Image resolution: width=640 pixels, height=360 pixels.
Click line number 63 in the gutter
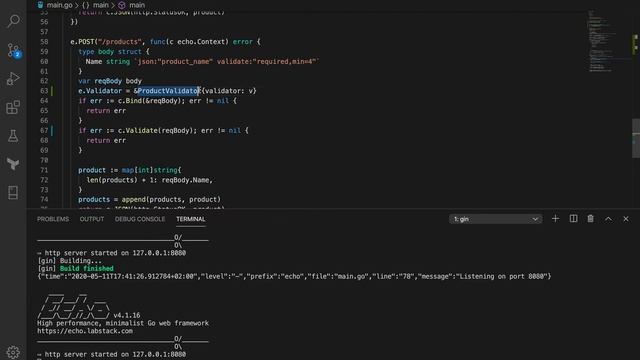pyautogui.click(x=44, y=91)
